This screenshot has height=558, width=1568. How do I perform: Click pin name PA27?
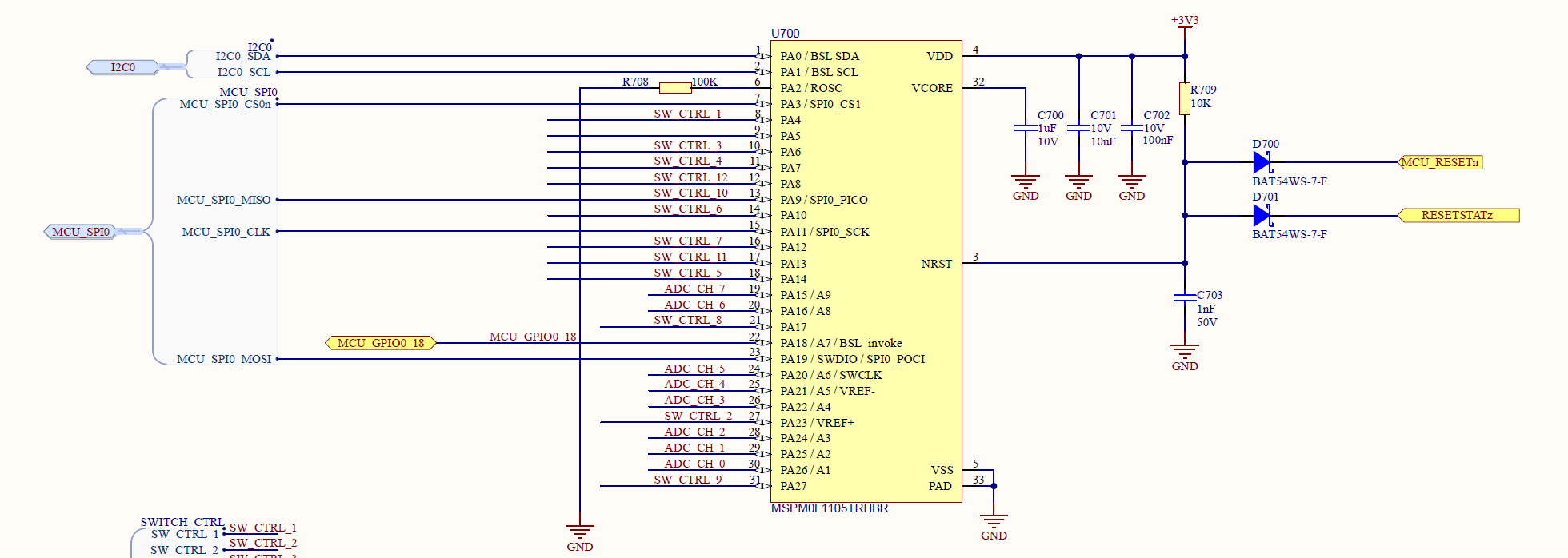click(x=794, y=486)
